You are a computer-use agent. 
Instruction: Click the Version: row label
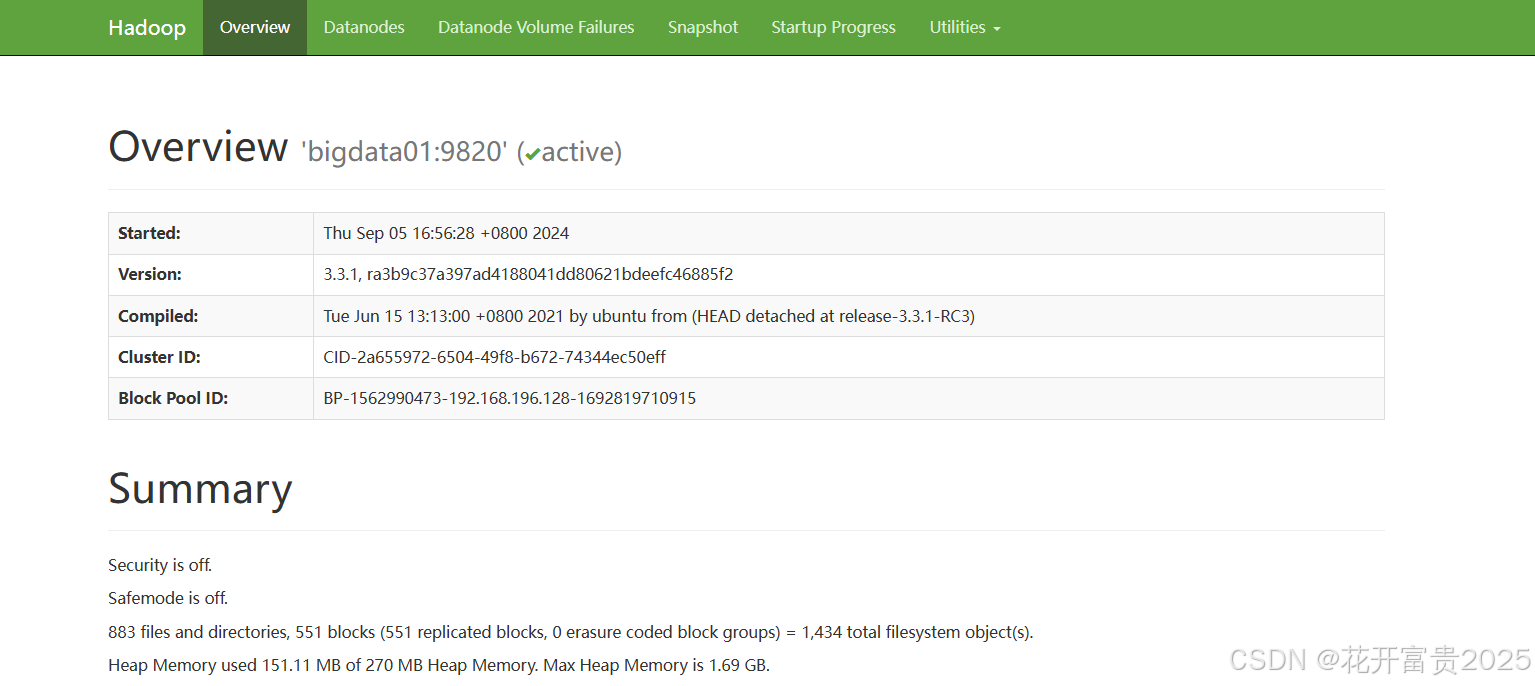[150, 274]
